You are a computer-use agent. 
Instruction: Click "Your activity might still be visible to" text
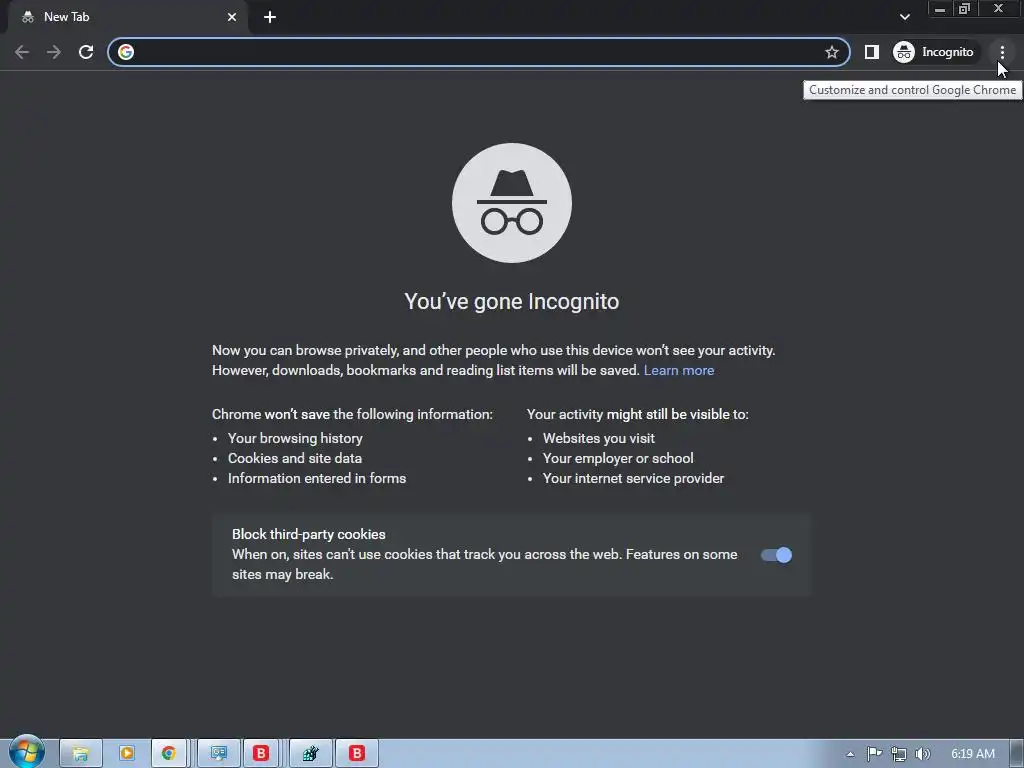point(637,415)
